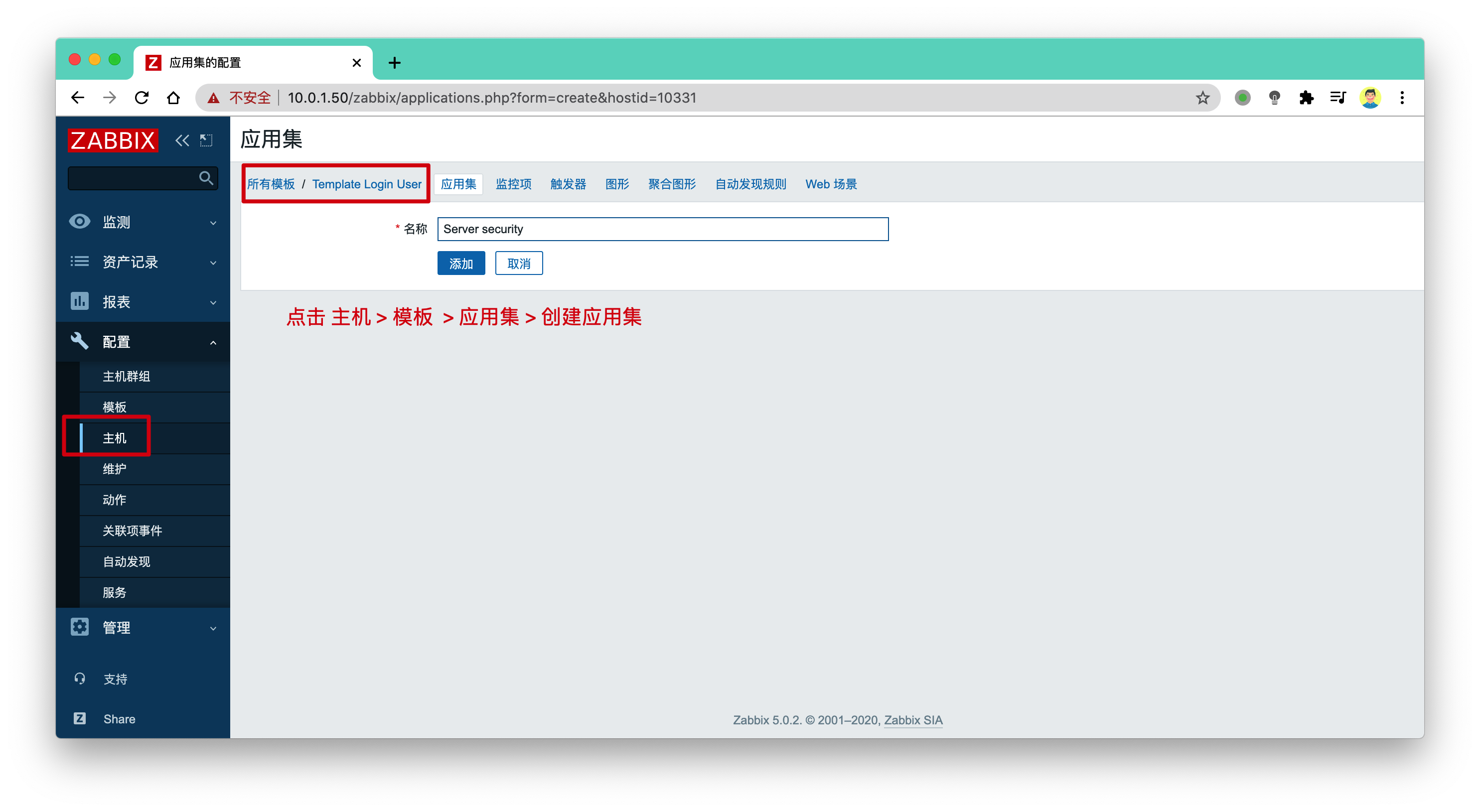Open the Web 场景 tab

tap(831, 184)
